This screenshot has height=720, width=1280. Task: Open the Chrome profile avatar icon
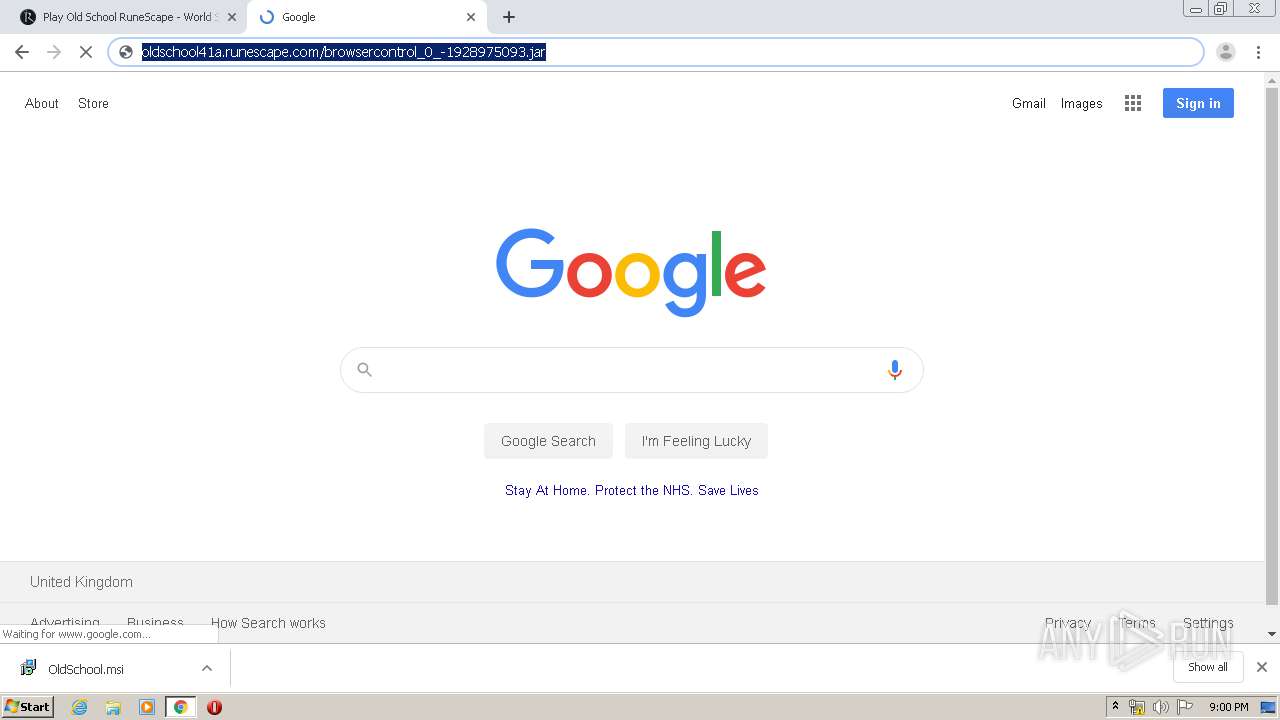(1226, 52)
